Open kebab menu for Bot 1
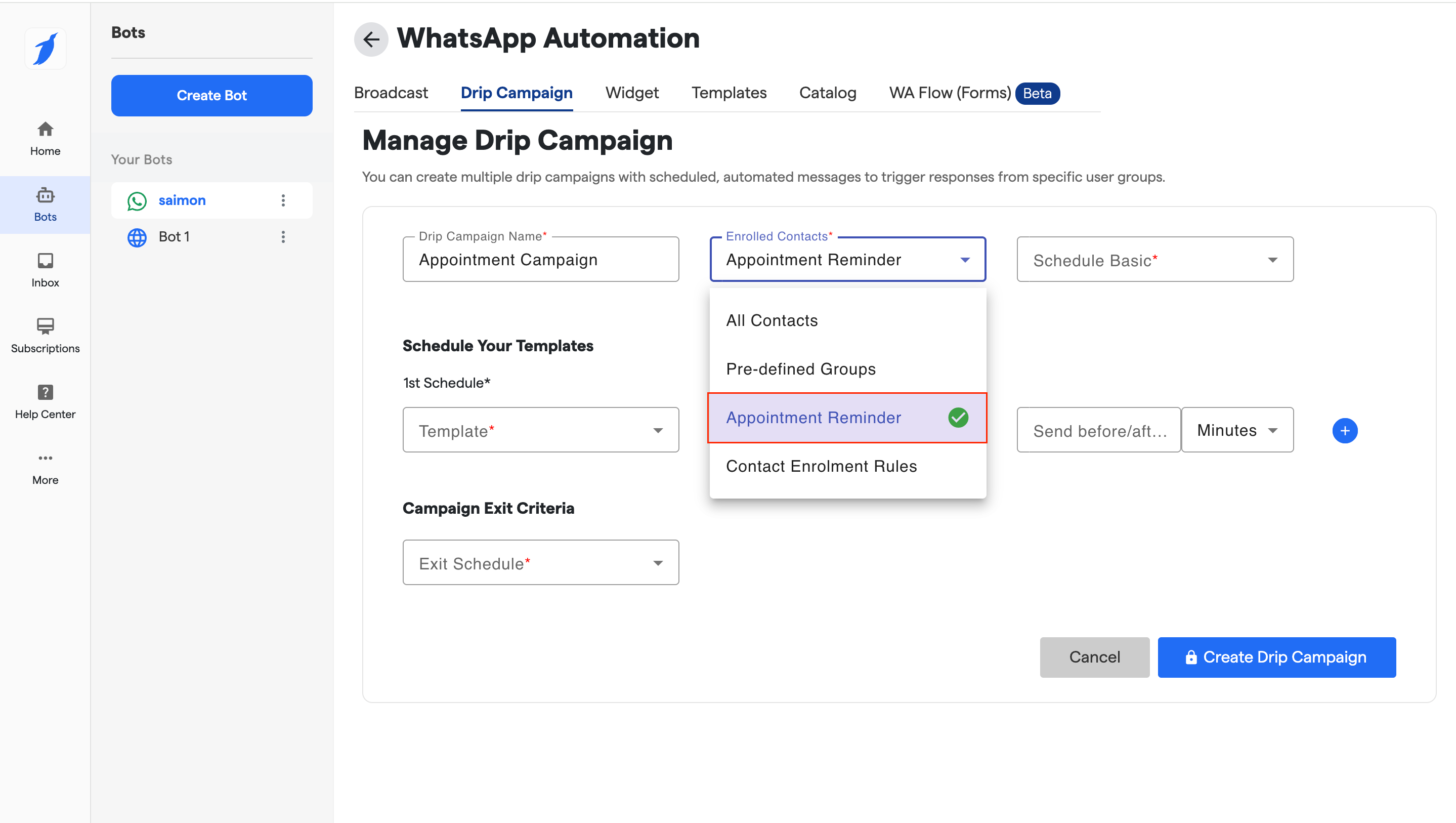The image size is (1456, 823). [283, 236]
